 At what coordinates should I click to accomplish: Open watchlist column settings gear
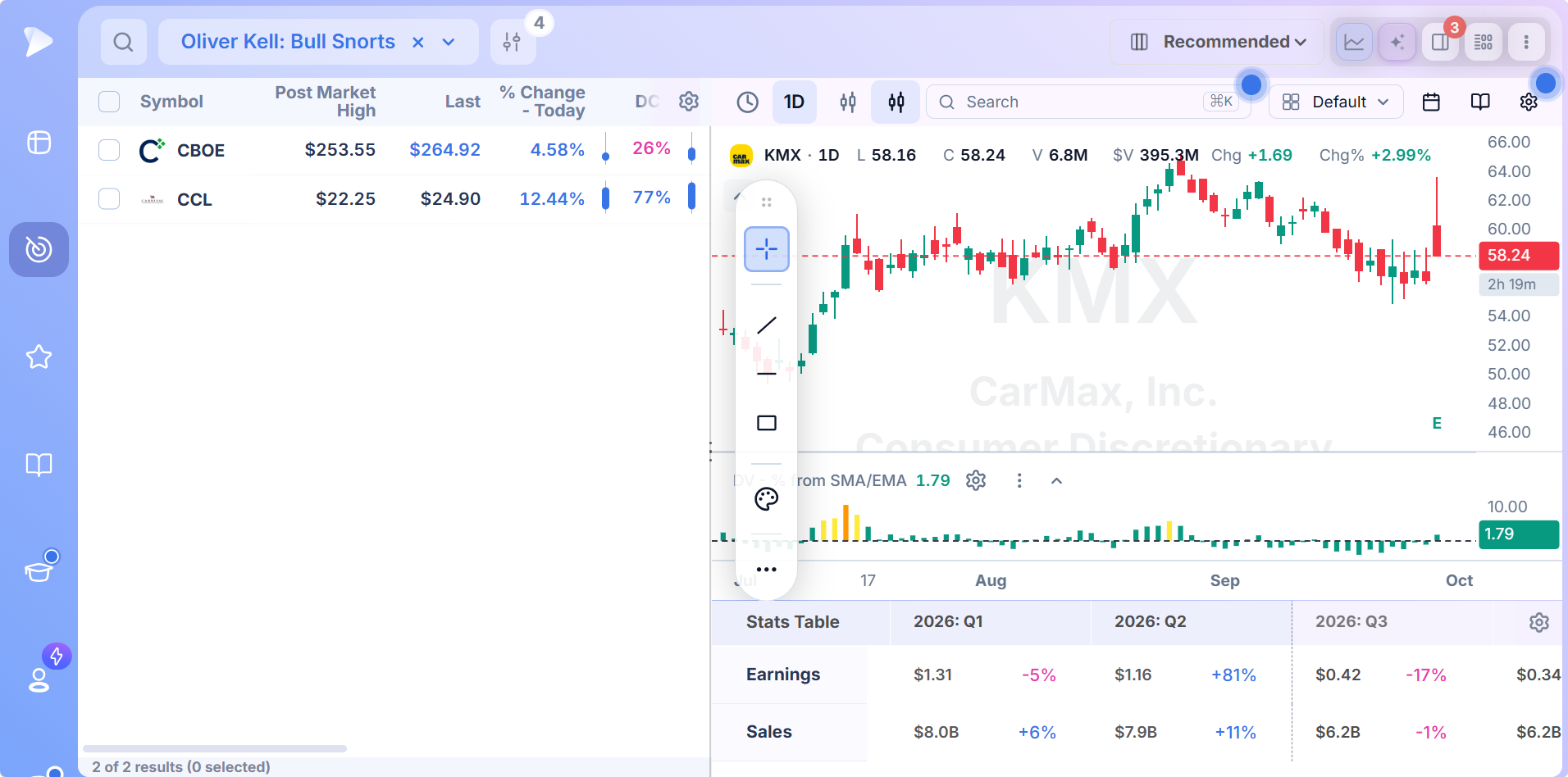(689, 101)
